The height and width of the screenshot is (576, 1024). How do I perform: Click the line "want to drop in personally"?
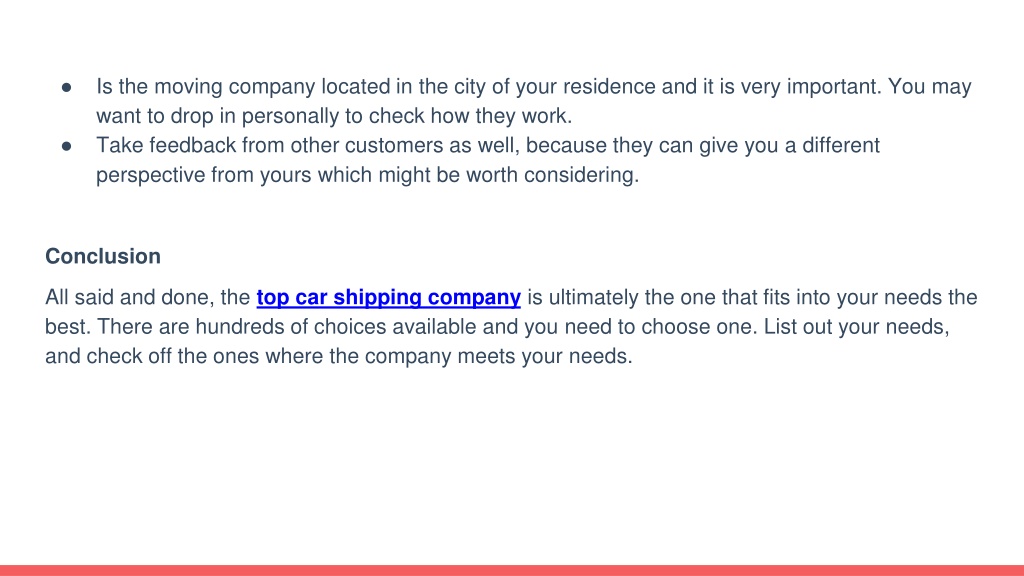pyautogui.click(x=334, y=116)
